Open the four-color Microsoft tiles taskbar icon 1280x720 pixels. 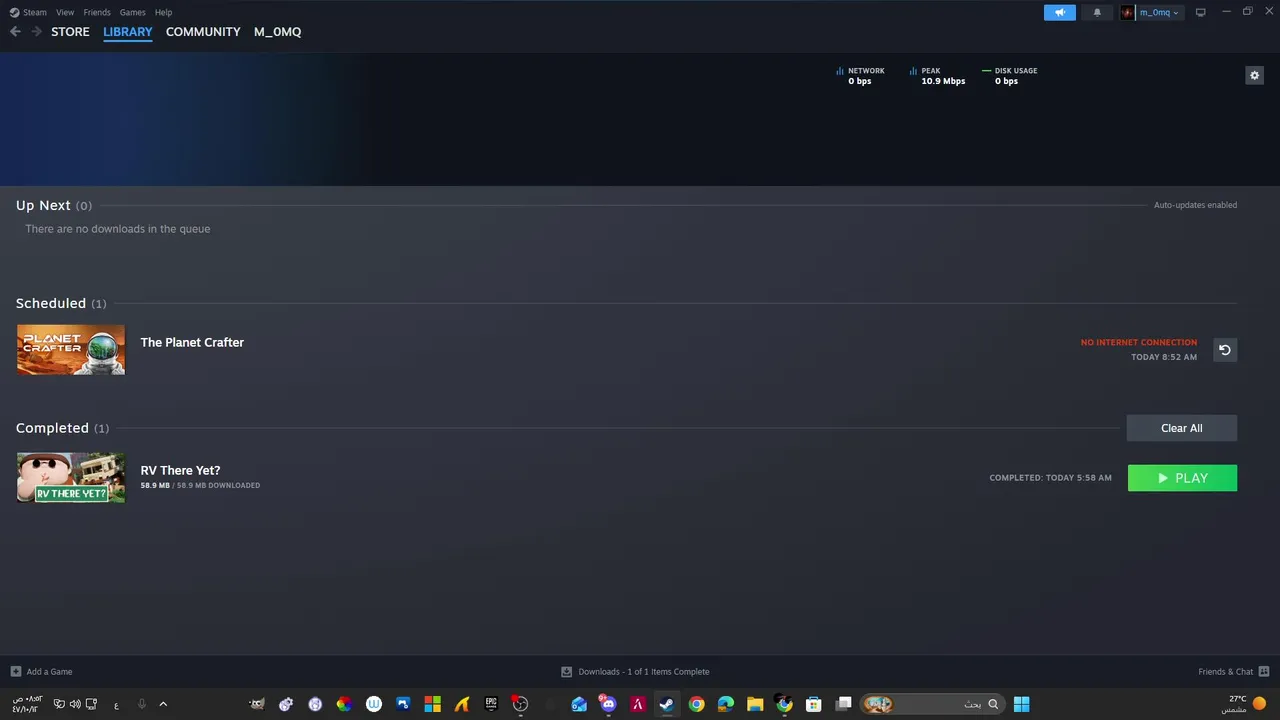click(x=432, y=704)
